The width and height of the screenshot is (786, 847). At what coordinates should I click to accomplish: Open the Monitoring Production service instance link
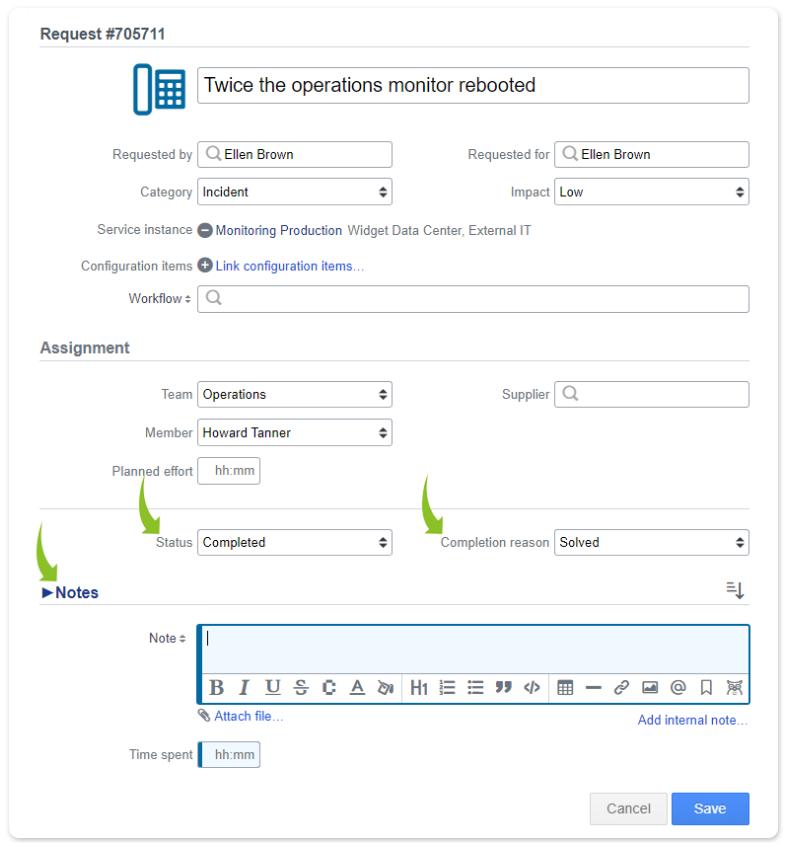279,231
